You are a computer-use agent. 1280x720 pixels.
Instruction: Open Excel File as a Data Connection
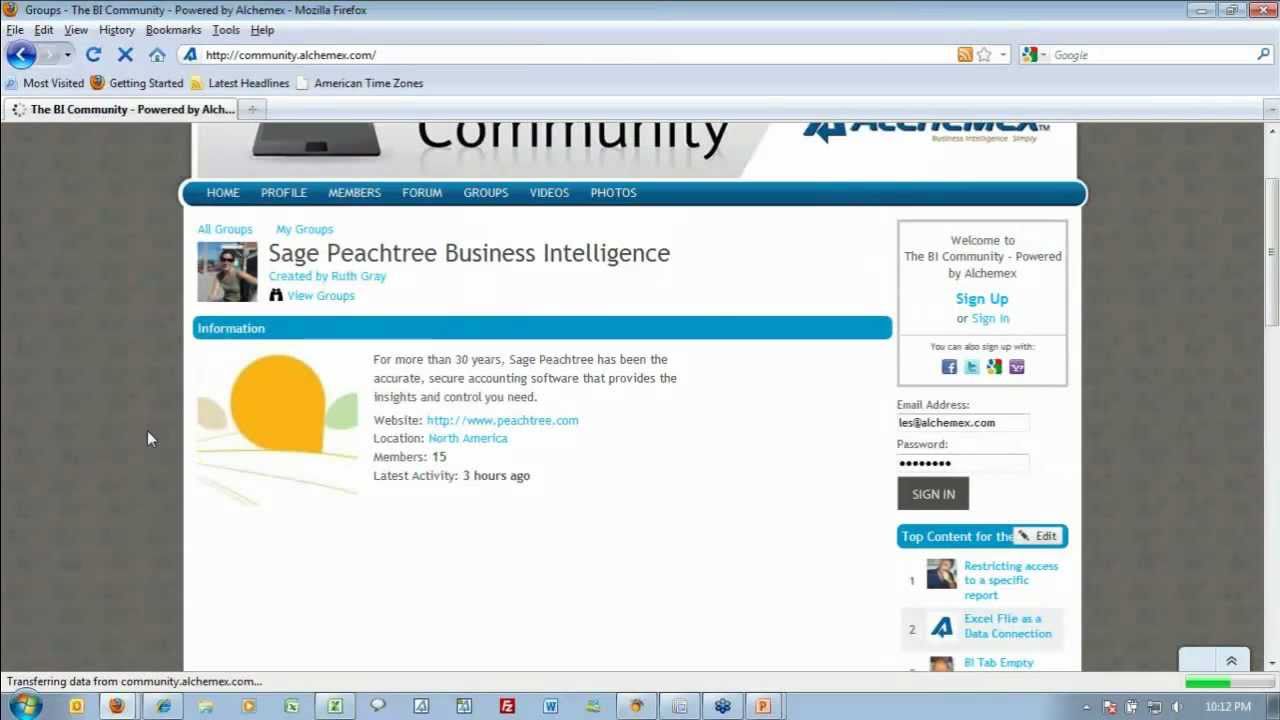coord(1008,626)
